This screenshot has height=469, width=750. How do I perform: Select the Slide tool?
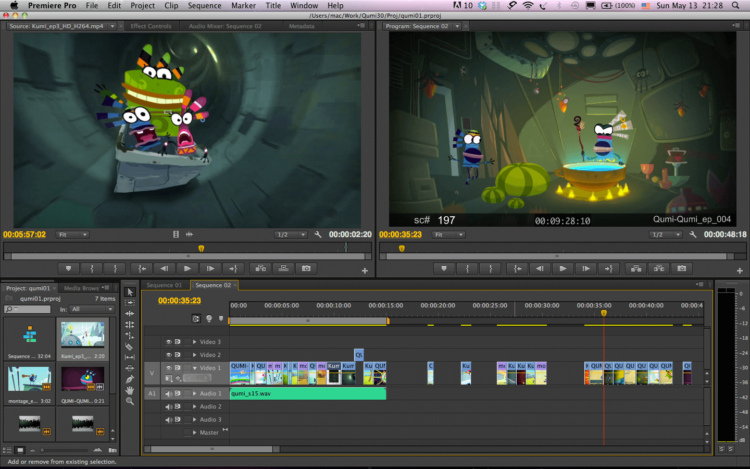click(x=130, y=368)
